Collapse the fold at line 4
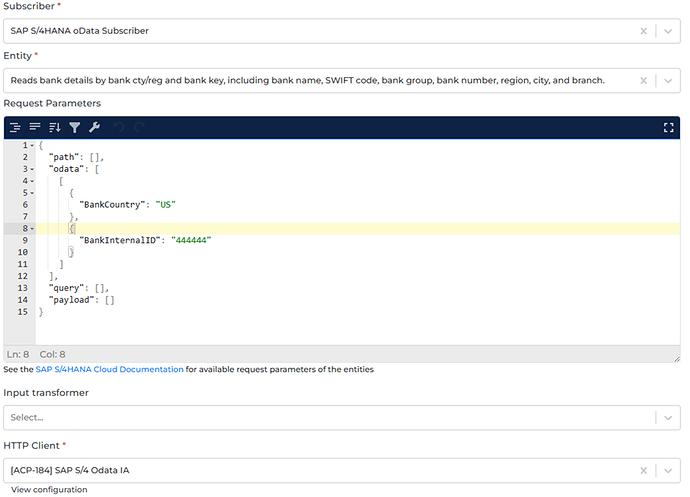690x497 pixels. (32, 181)
